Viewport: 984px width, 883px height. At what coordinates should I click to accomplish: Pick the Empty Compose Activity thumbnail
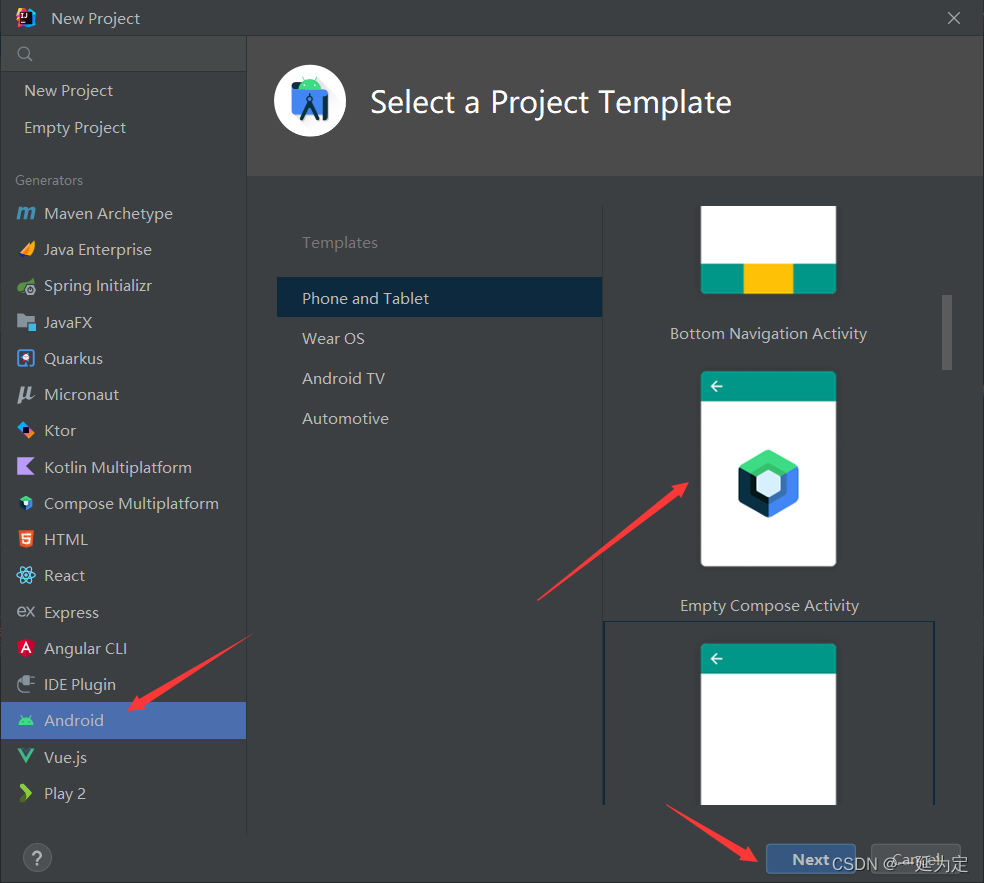pyautogui.click(x=768, y=469)
